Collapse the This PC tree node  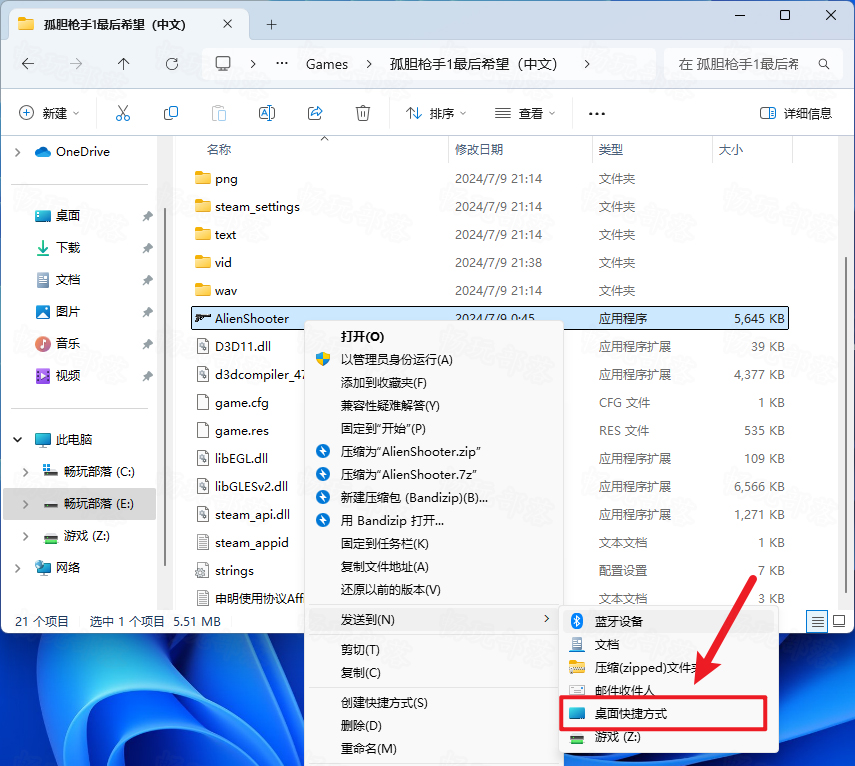pyautogui.click(x=17, y=439)
